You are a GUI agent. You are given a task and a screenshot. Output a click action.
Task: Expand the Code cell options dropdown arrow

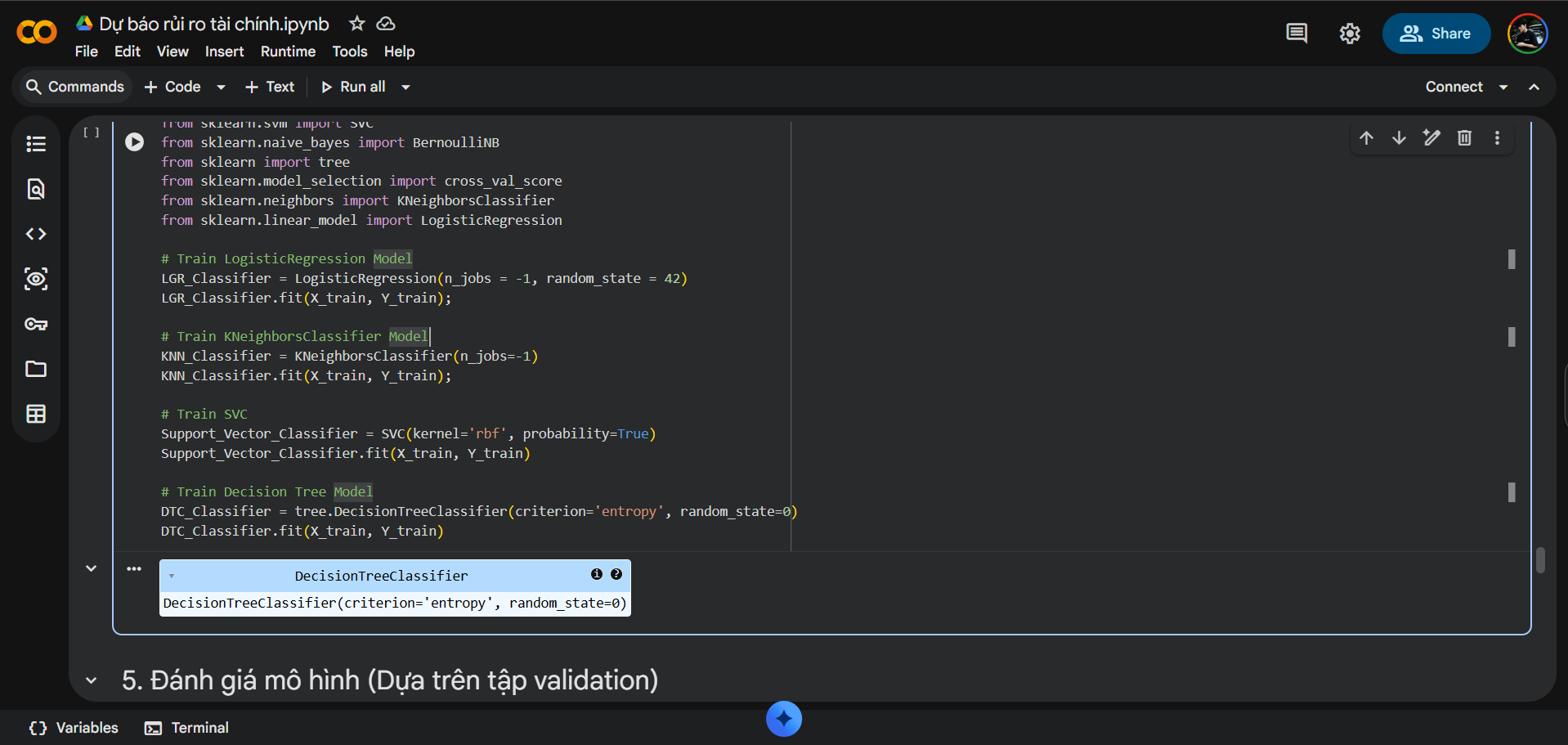point(221,87)
